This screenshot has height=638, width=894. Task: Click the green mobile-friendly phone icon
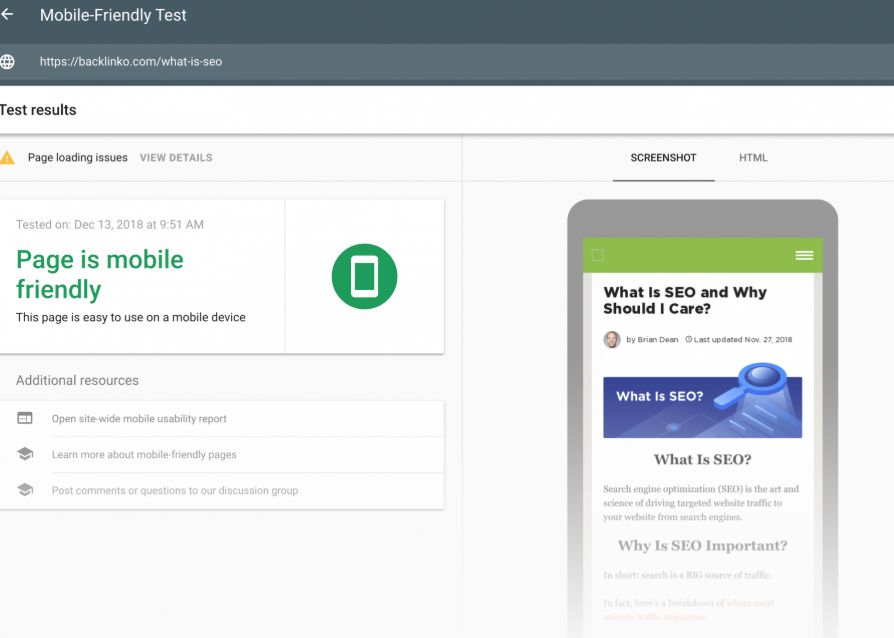[x=364, y=277]
